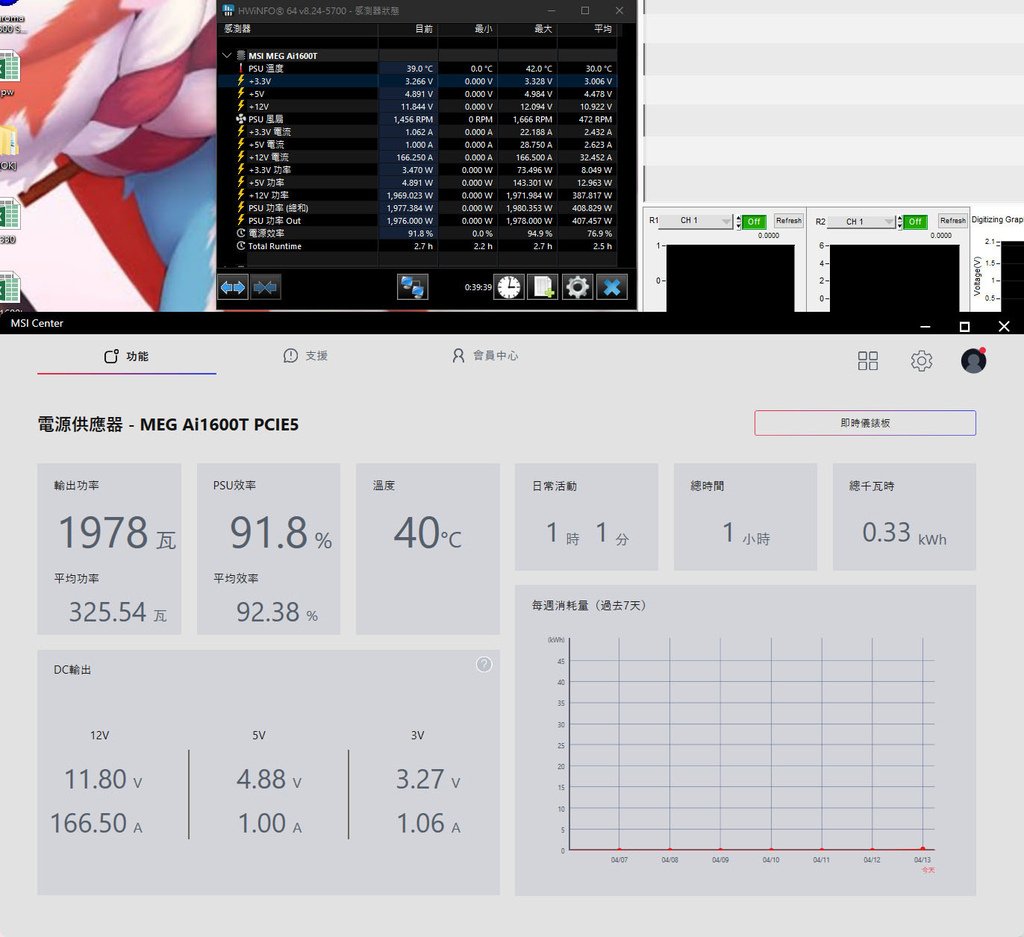Click the R1 Refresh button

click(x=788, y=221)
